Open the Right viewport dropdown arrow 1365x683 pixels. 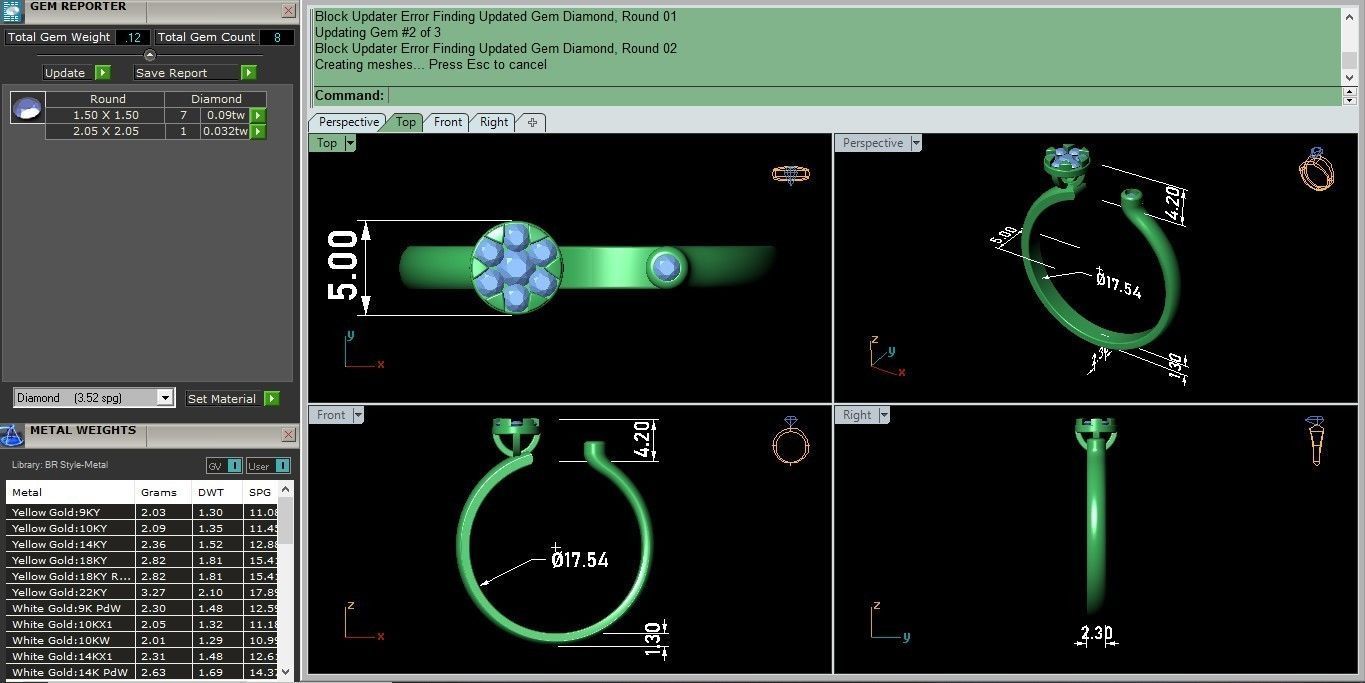tap(884, 415)
